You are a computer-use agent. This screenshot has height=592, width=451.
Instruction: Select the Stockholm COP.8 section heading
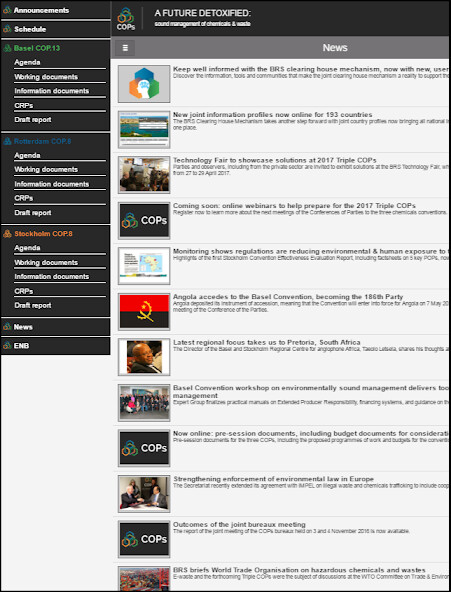(43, 234)
